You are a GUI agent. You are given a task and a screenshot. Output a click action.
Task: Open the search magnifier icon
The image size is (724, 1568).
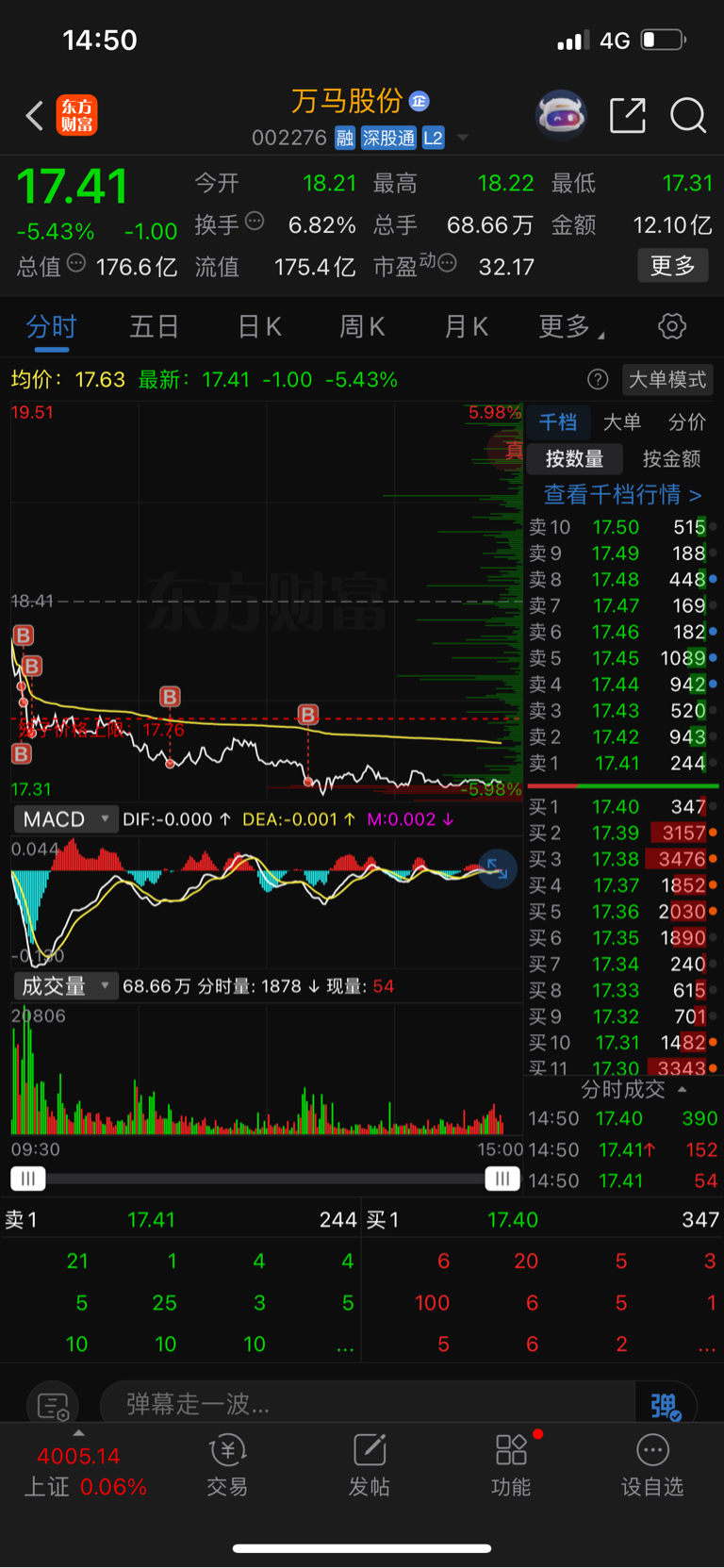688,115
